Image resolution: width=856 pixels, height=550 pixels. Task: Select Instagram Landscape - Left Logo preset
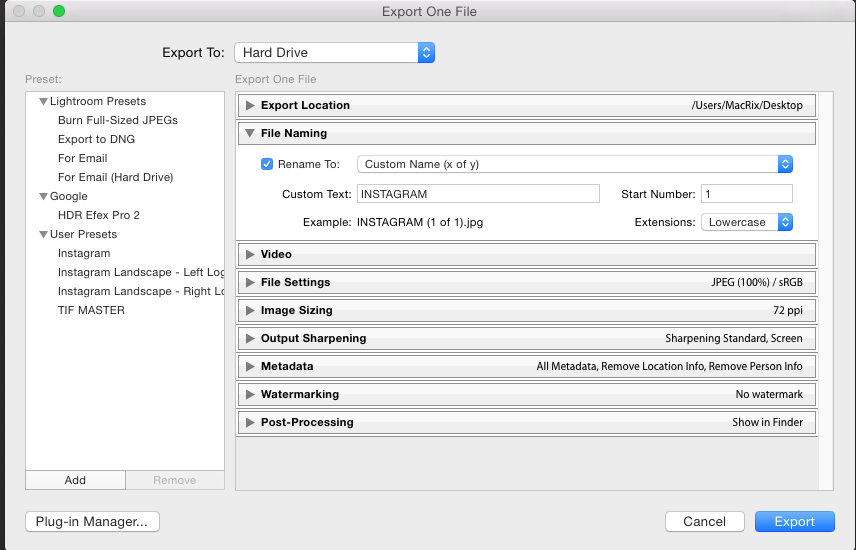141,273
